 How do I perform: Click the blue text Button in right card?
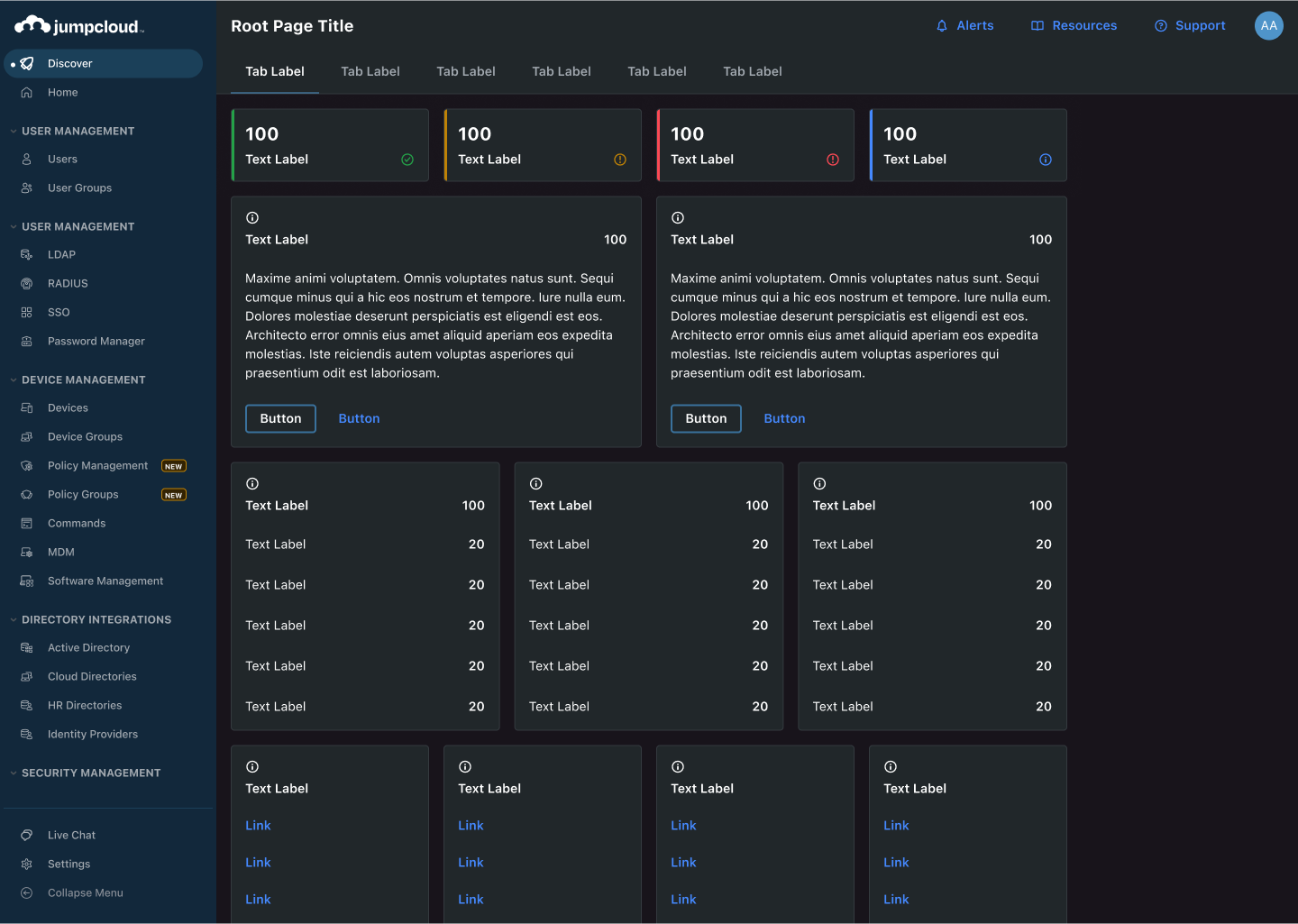point(784,419)
